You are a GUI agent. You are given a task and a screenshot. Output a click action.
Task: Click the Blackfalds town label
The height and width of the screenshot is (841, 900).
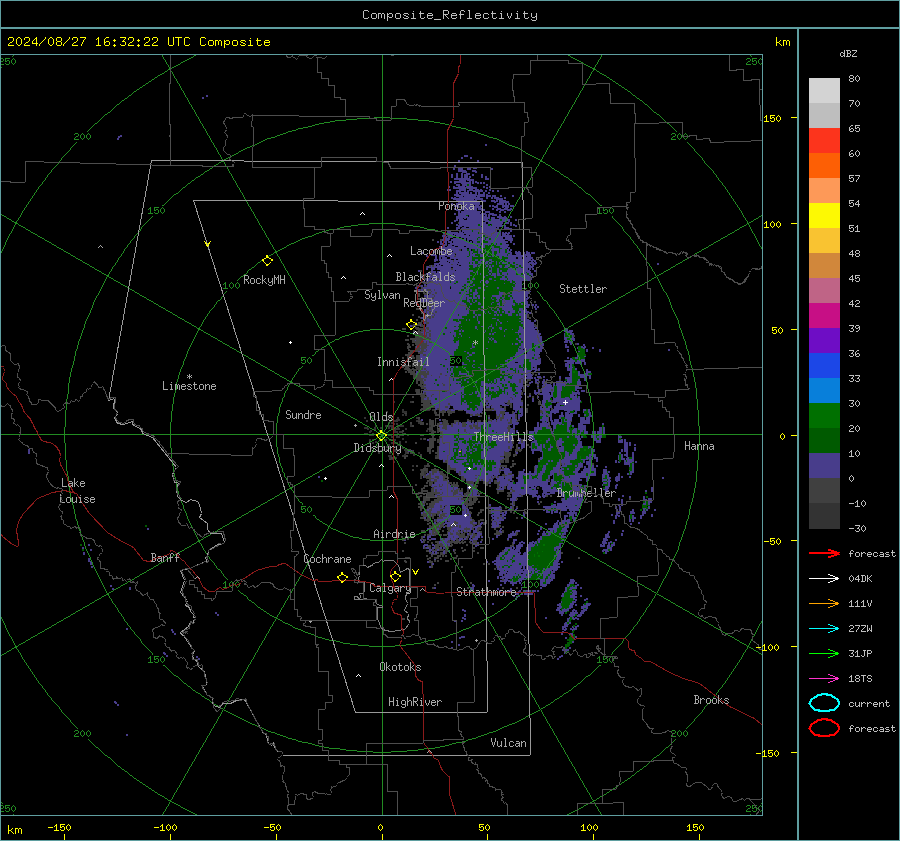[x=425, y=277]
